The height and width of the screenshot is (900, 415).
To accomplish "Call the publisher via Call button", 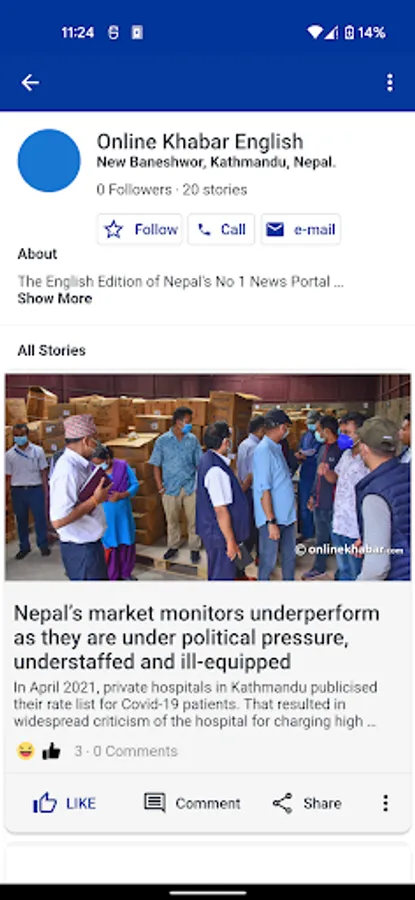I will point(221,230).
